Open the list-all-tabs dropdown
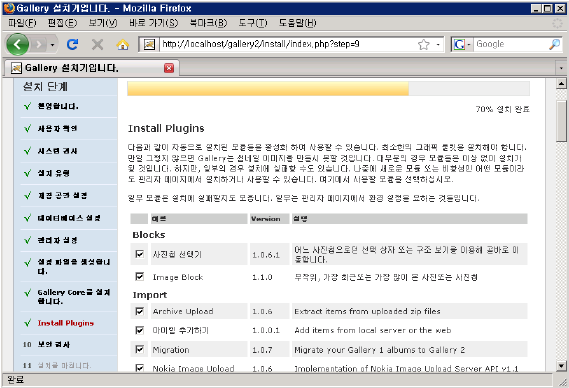This screenshot has height=388, width=569. 561,68
